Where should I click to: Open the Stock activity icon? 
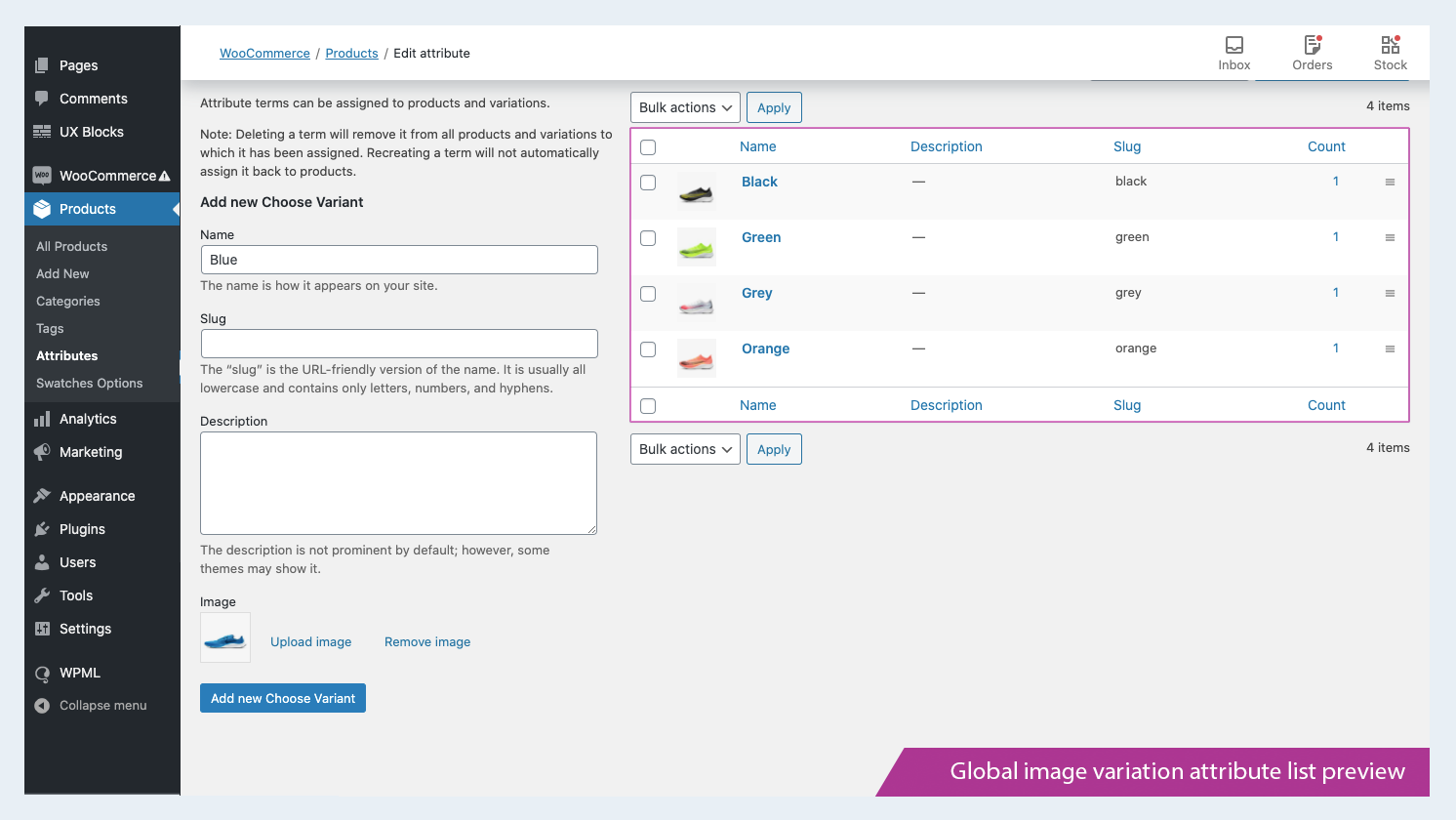(x=1390, y=46)
